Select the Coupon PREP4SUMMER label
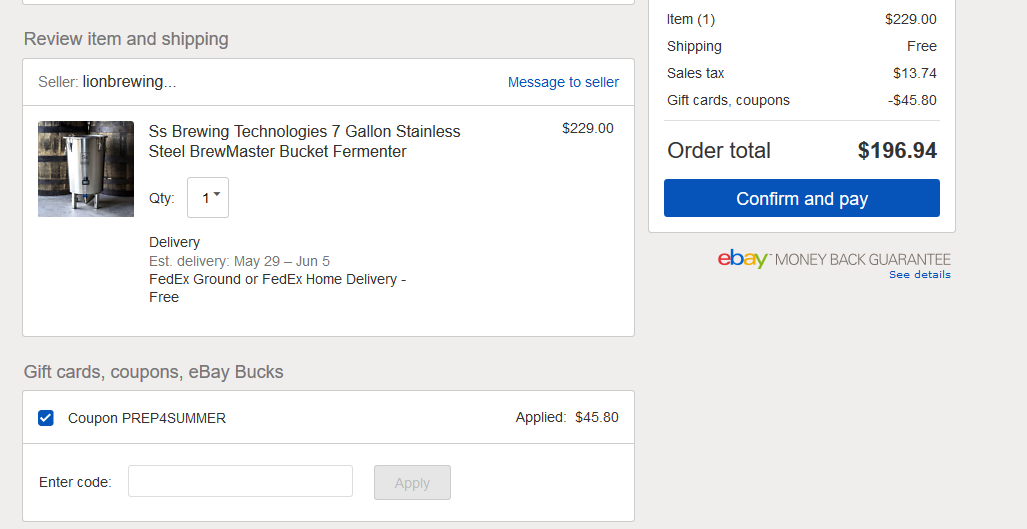This screenshot has height=529, width=1027. click(x=147, y=418)
